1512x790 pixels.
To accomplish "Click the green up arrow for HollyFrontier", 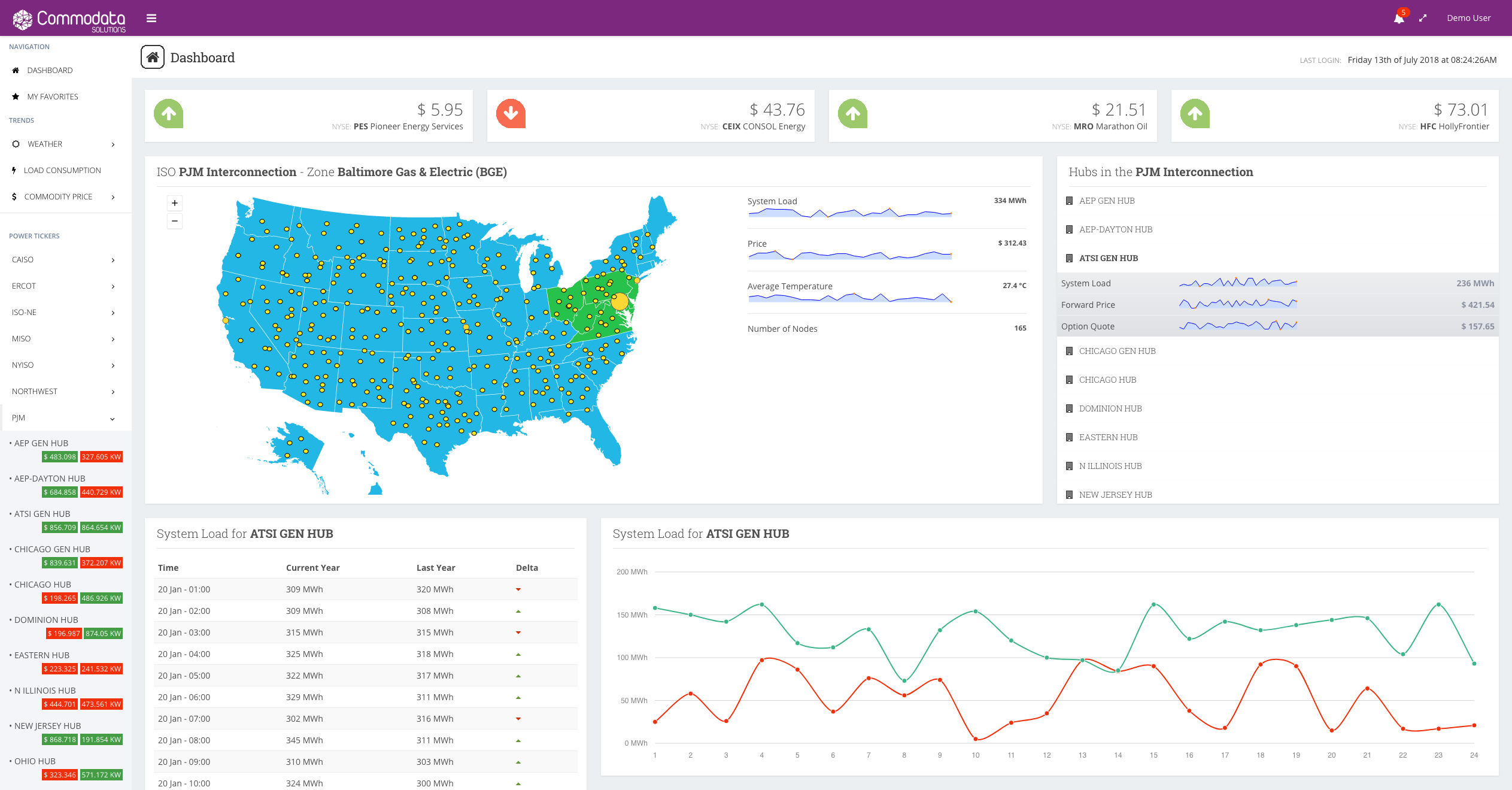I will 1195,113.
